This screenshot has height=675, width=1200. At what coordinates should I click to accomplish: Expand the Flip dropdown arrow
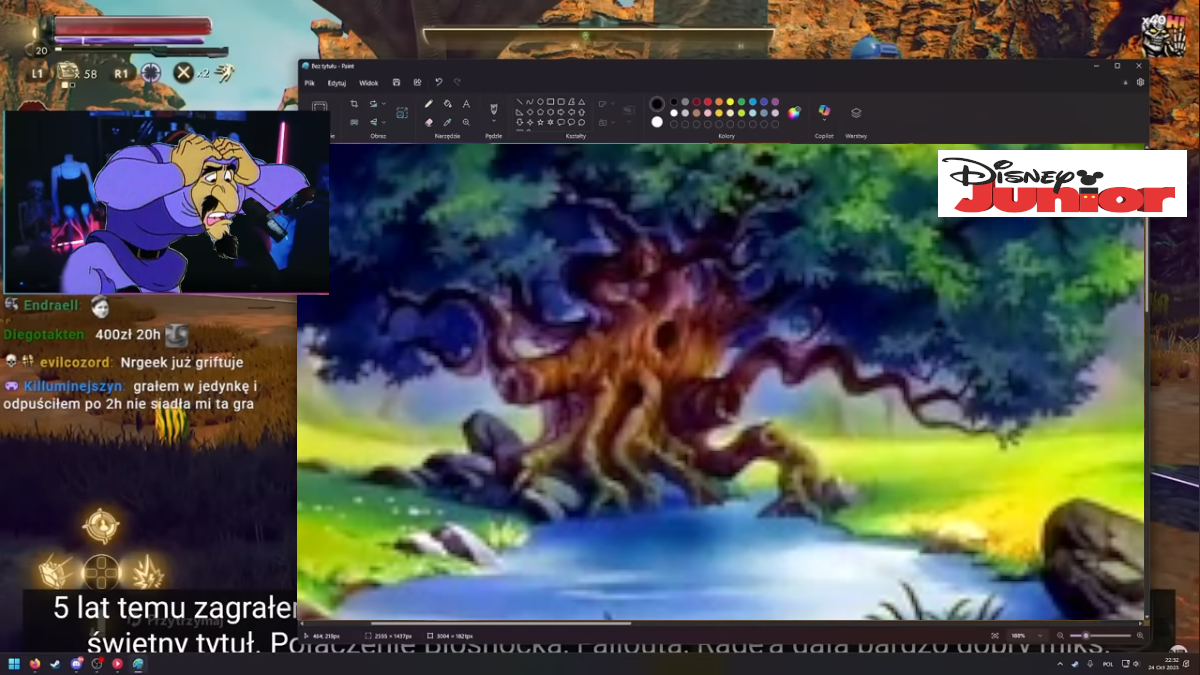click(x=384, y=122)
